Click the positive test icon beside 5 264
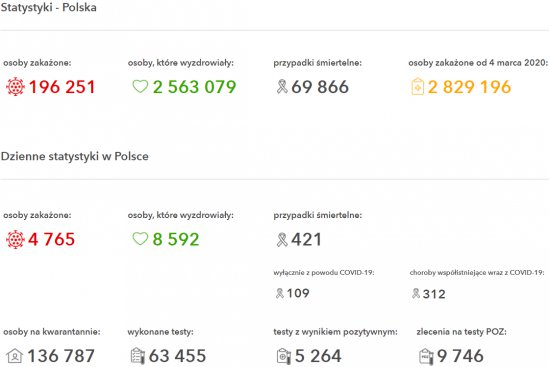Screen dimensions: 550x367 tap(283, 356)
